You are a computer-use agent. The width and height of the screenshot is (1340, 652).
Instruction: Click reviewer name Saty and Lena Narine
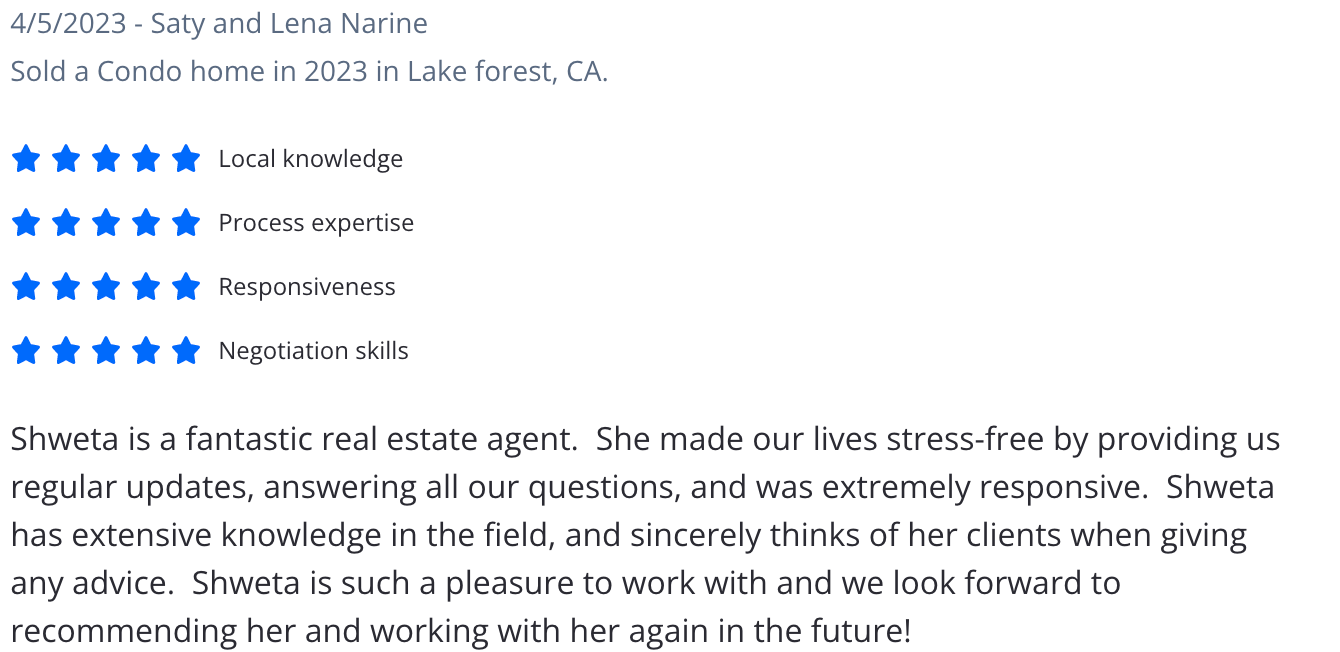[x=289, y=24]
